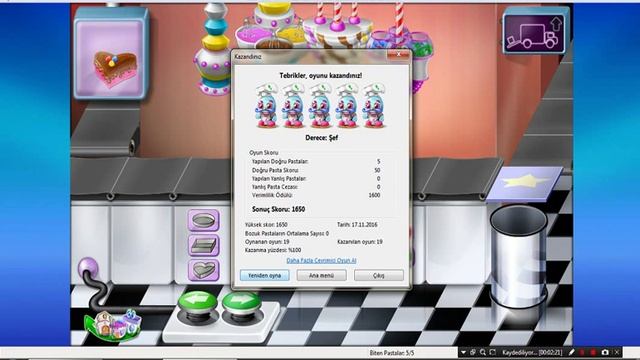Push the green right arrow conveyor button
640x360 pixels.
[x=242, y=304]
